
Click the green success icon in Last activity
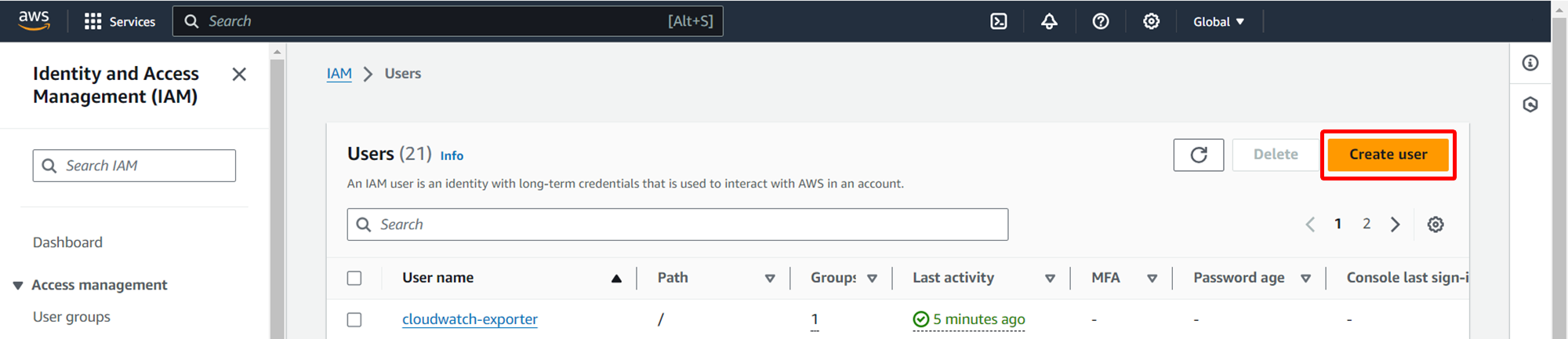921,319
